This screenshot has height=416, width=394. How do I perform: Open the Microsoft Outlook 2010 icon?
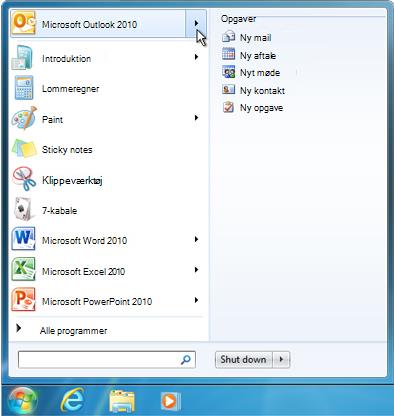[23, 23]
